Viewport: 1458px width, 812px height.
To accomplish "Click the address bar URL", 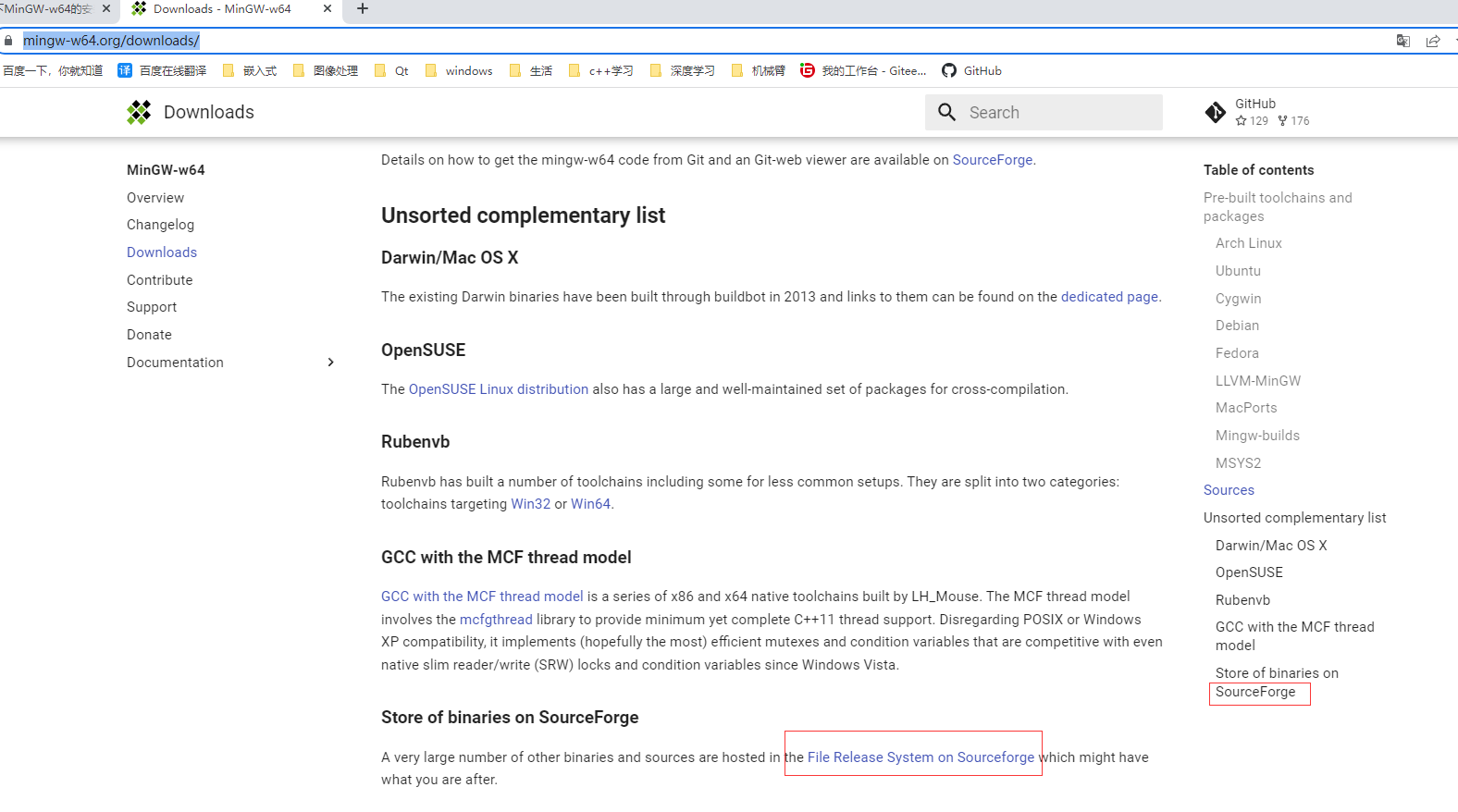I will point(111,41).
